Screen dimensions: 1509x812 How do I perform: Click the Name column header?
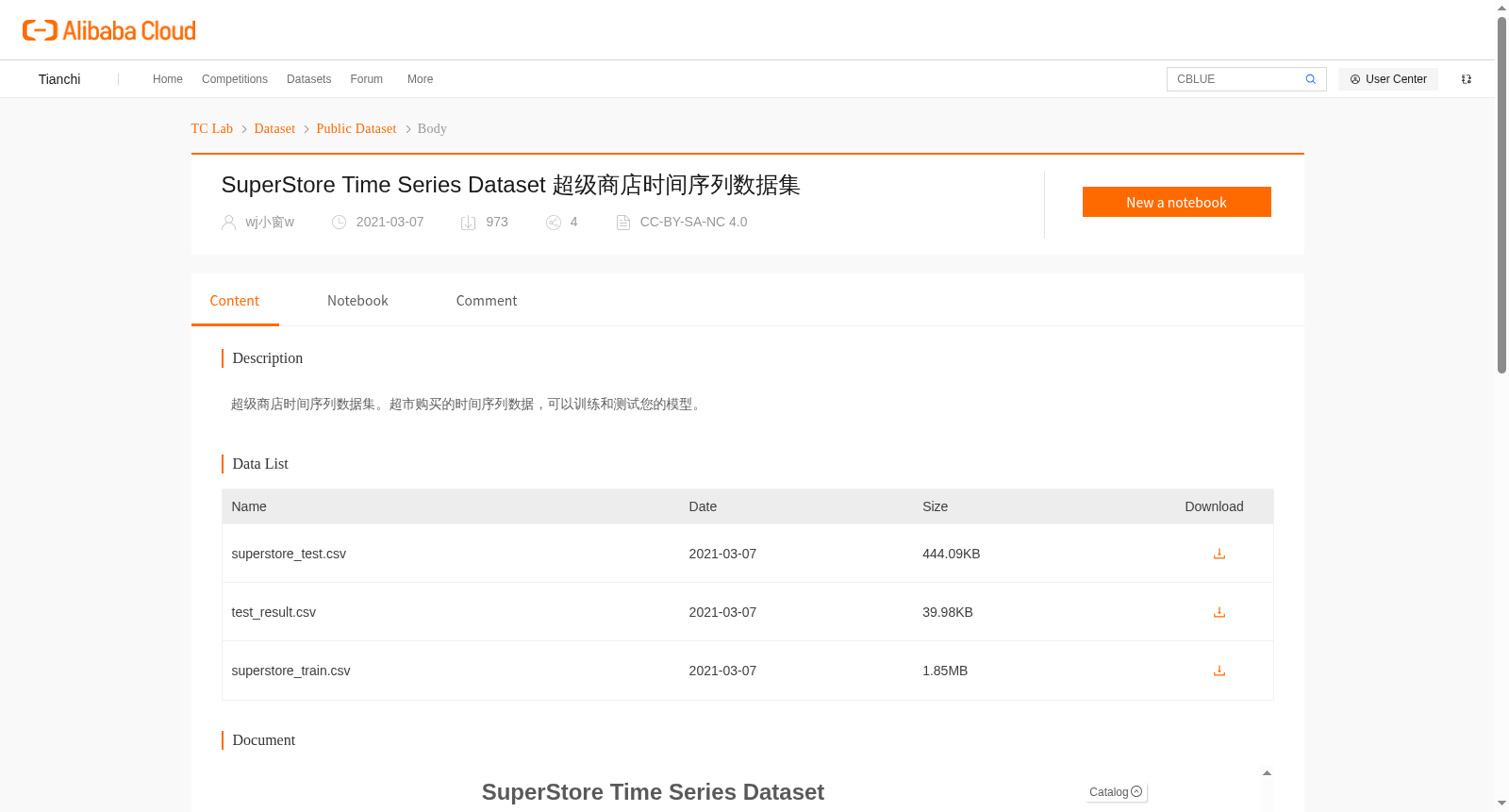pyautogui.click(x=249, y=506)
